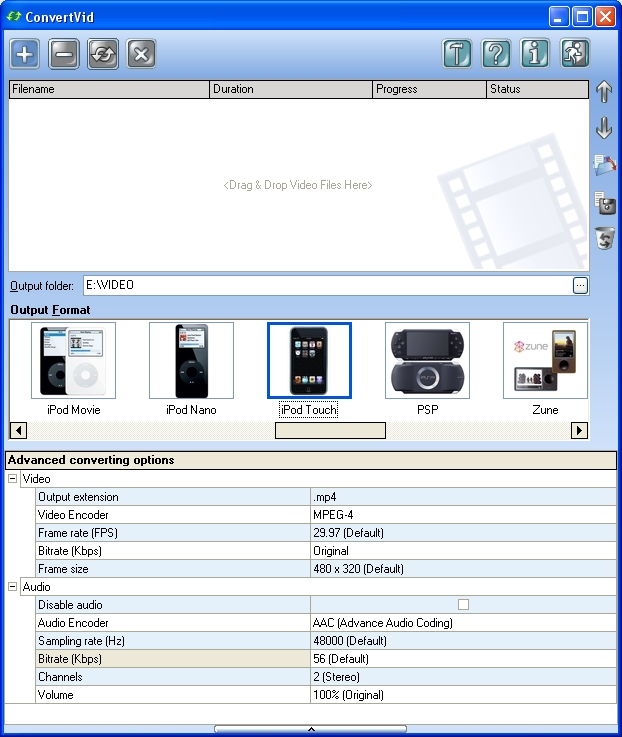Open Video Encoder MPEG-4 value
Viewport: 622px width, 737px height.
tap(463, 515)
